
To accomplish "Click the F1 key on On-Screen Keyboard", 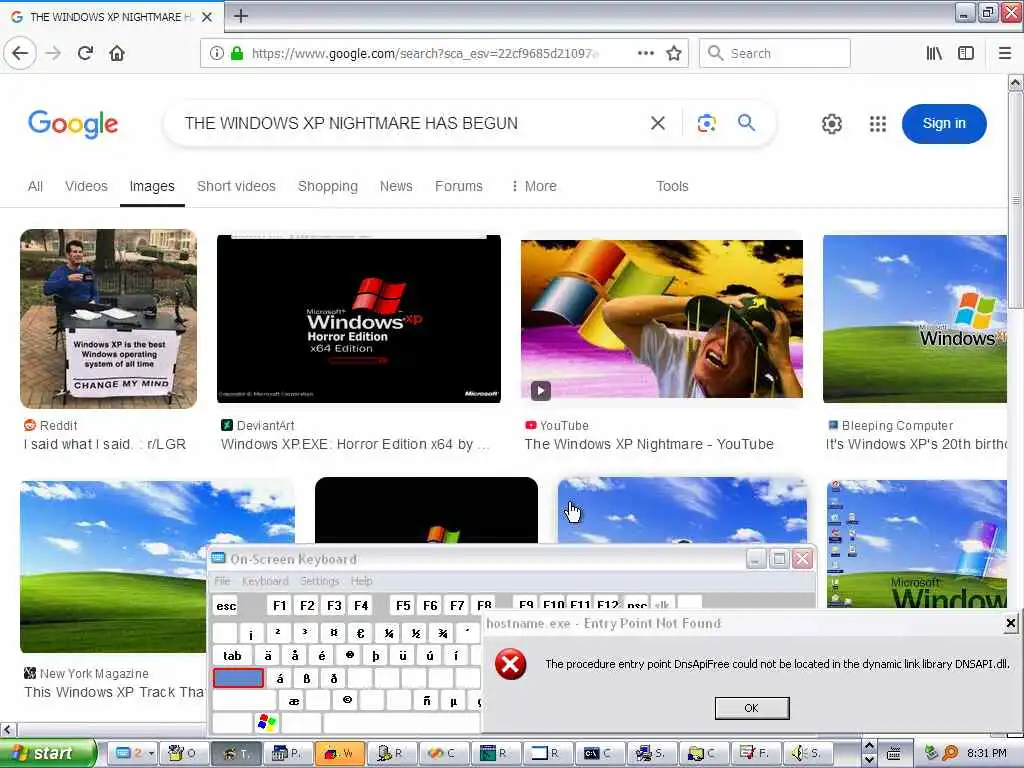I will [x=280, y=605].
